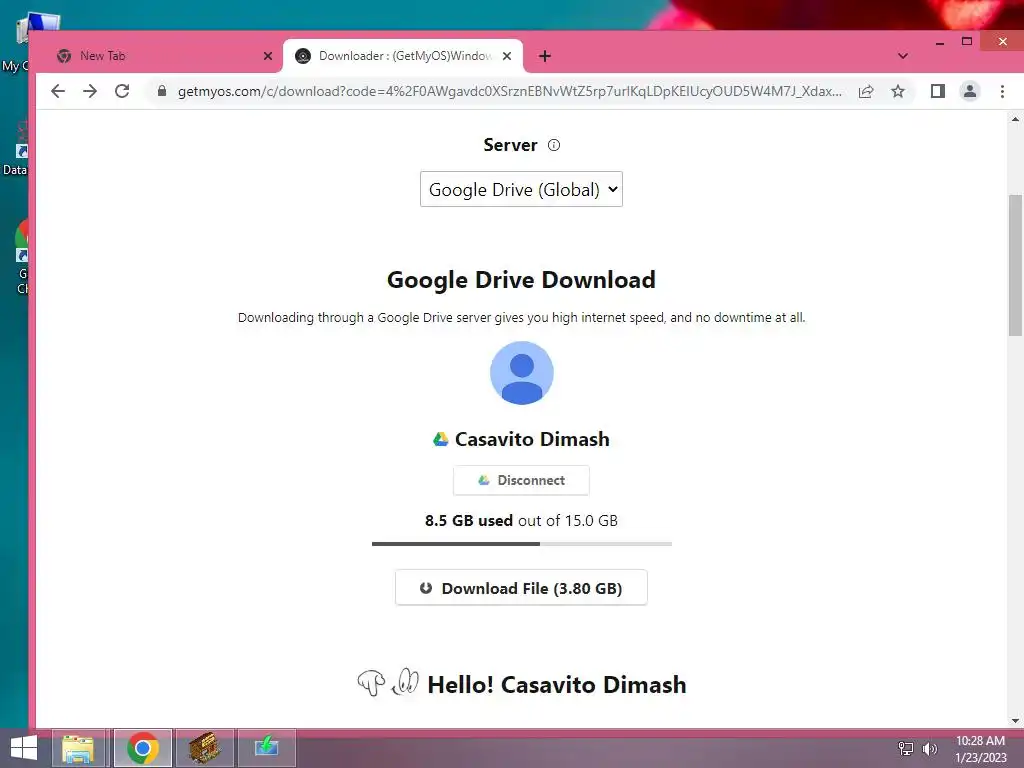This screenshot has height=768, width=1024.
Task: Open the Windows Start menu
Action: pos(24,748)
